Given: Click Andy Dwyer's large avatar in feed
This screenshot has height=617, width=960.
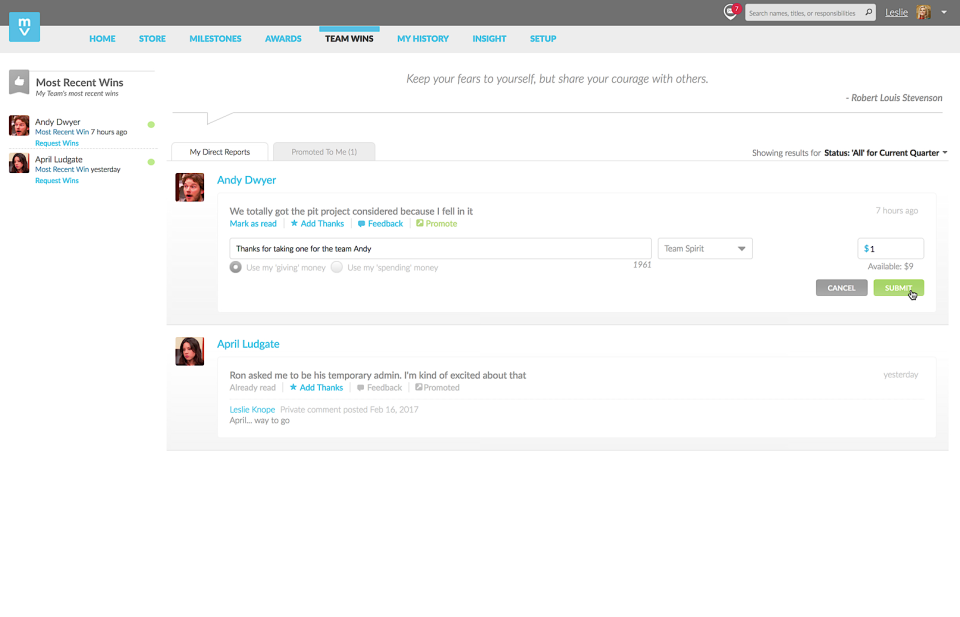Looking at the screenshot, I should tap(190, 187).
